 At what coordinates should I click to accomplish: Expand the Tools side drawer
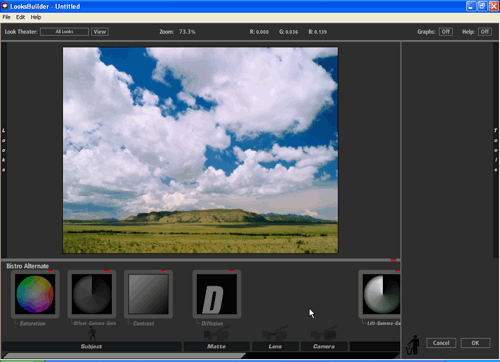pyautogui.click(x=496, y=150)
